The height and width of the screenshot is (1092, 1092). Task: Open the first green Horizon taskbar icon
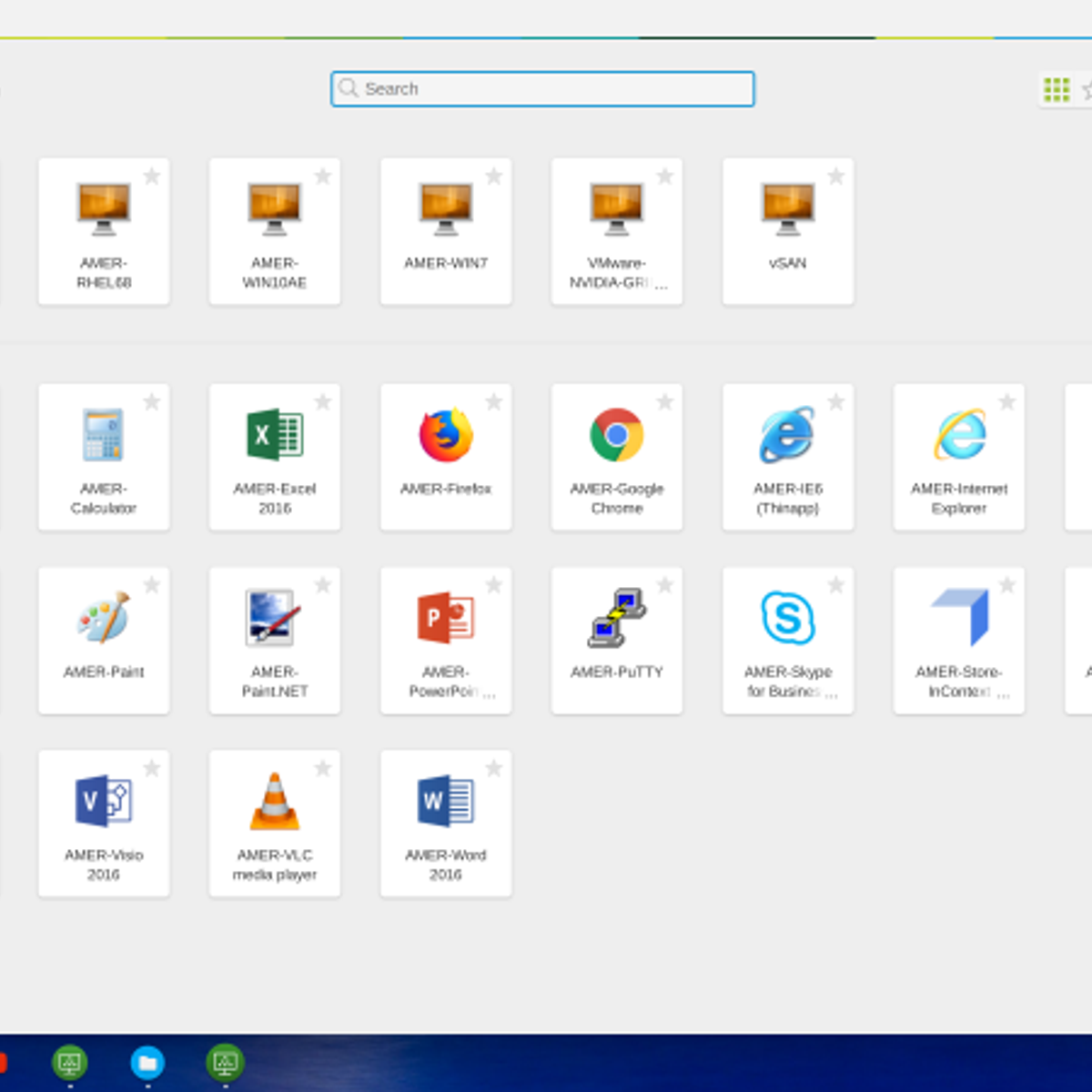(x=70, y=1062)
